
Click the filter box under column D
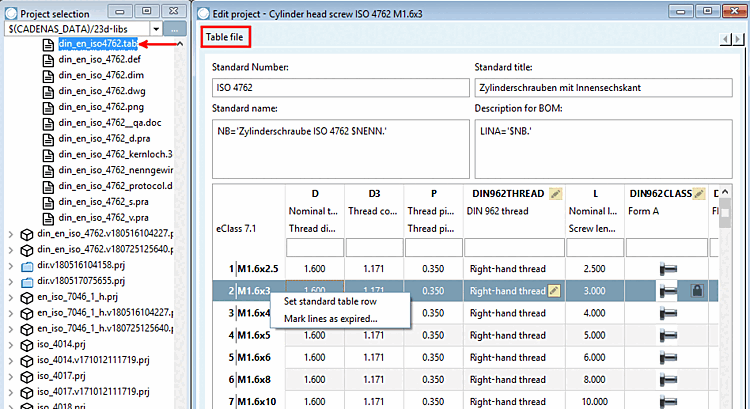coord(315,248)
